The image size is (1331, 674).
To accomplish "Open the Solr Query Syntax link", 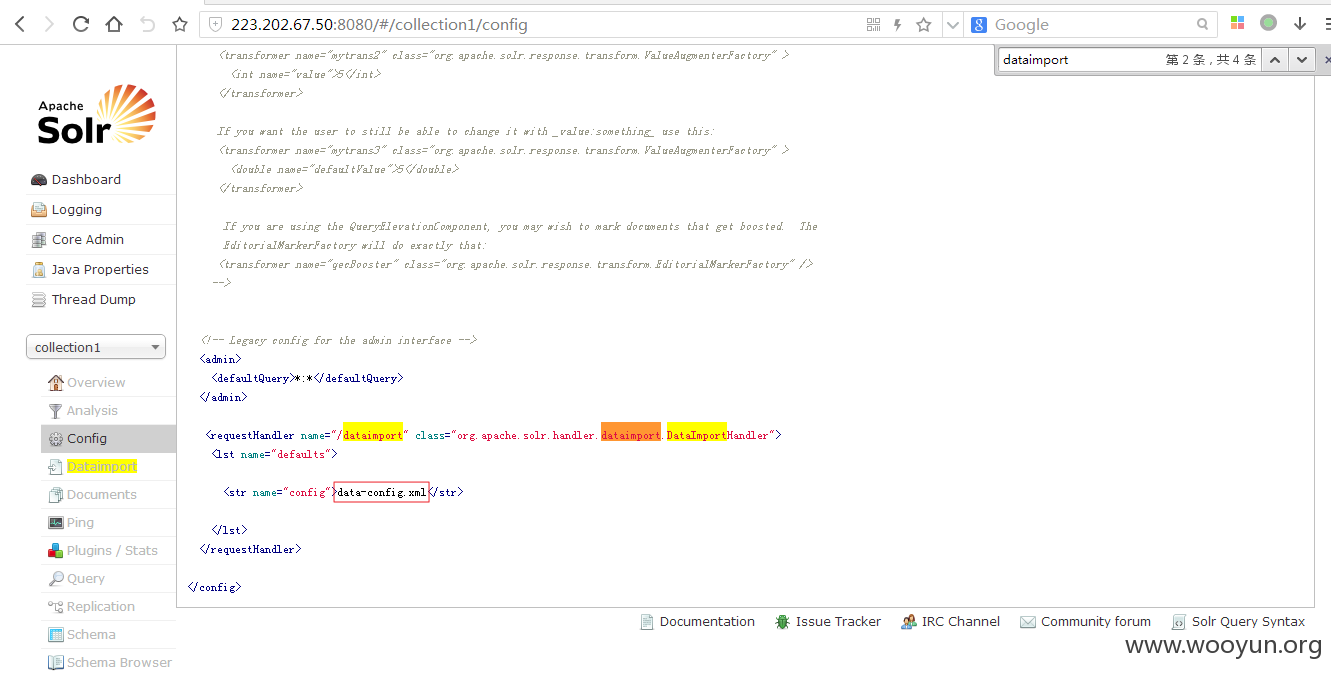I will click(1248, 621).
